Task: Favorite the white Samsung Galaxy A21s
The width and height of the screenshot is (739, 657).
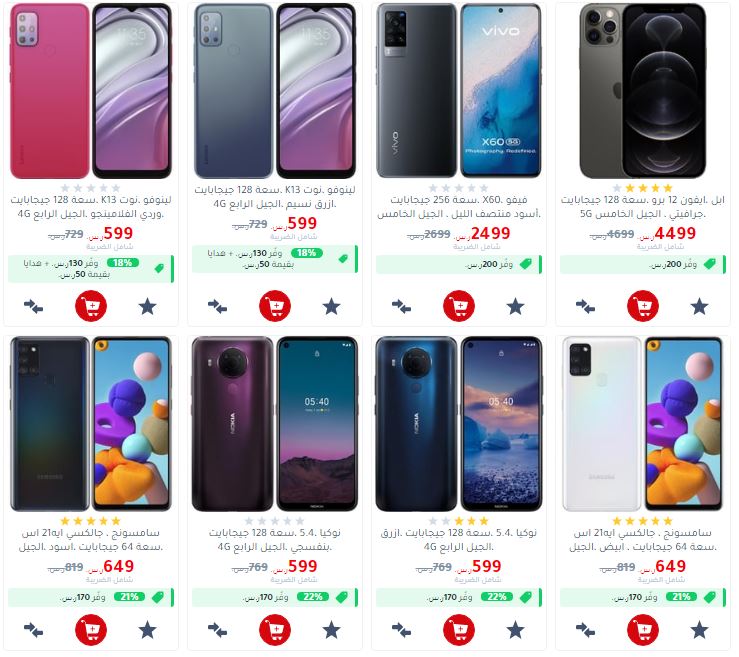Action: coord(699,630)
